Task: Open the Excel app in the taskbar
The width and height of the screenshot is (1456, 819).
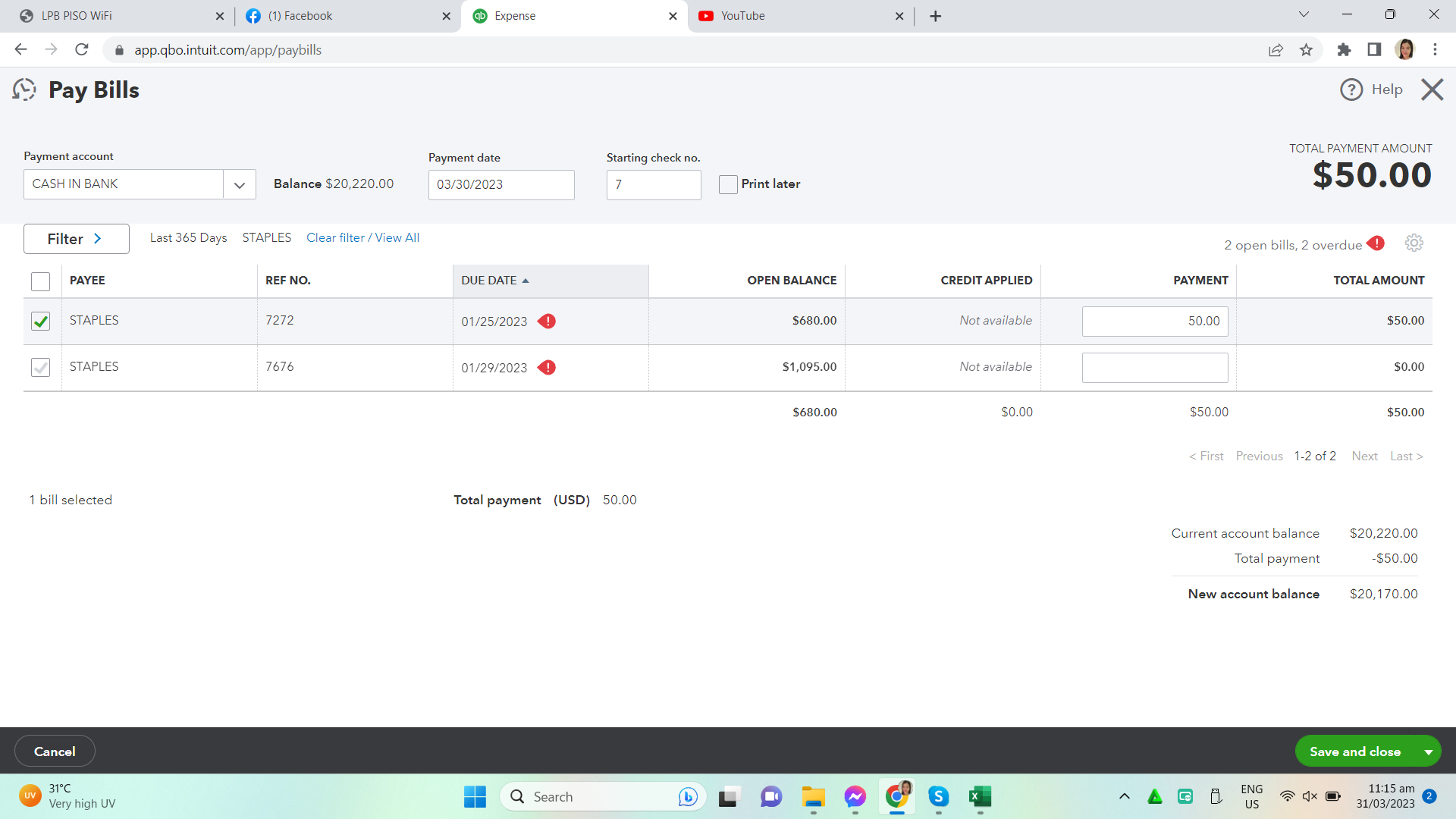Action: point(980,796)
